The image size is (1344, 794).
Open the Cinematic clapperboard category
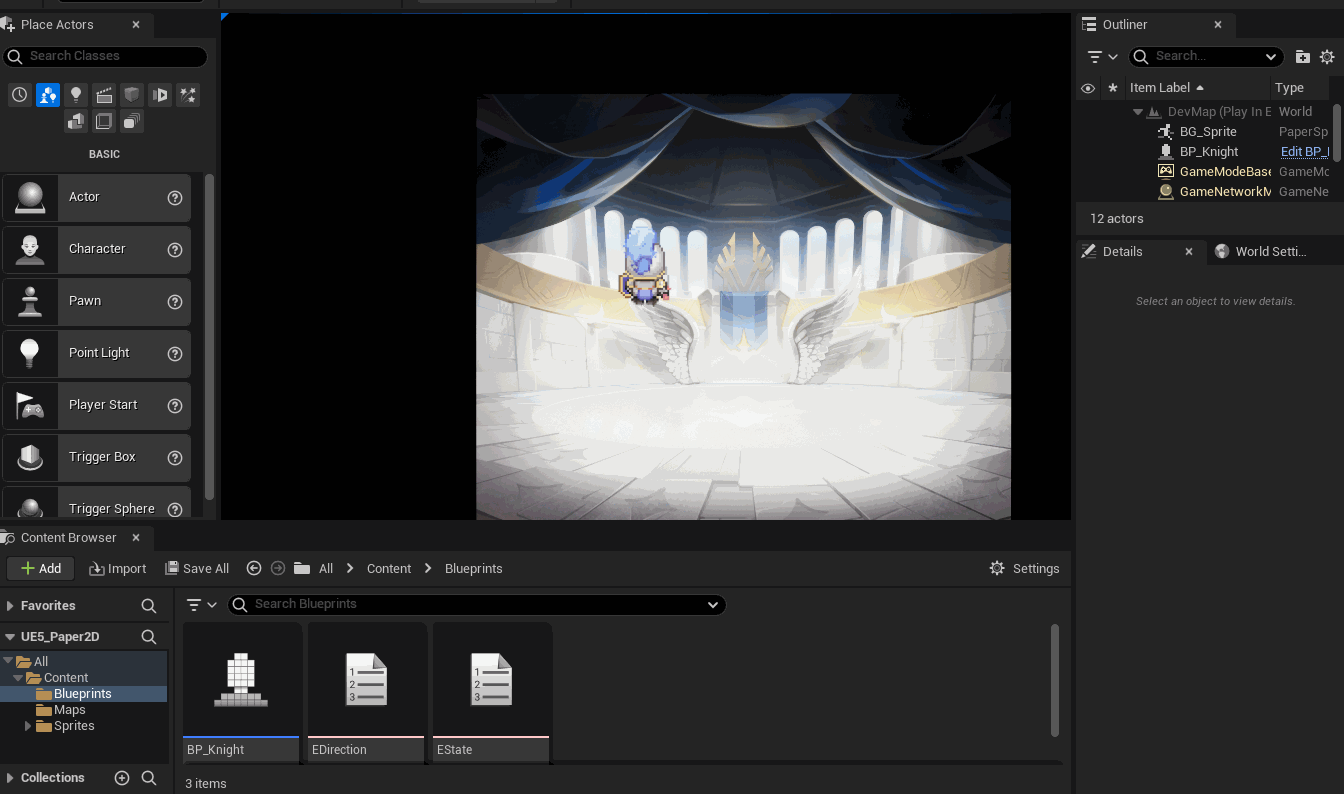click(x=104, y=95)
